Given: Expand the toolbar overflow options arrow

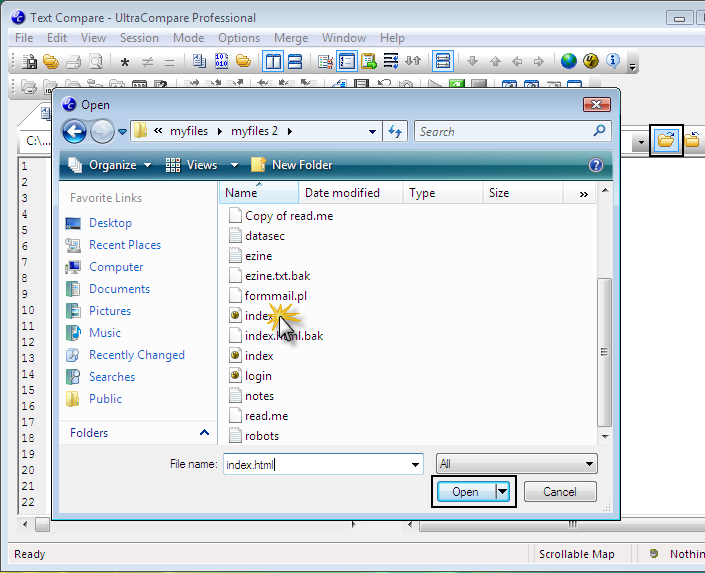Looking at the screenshot, I should (x=633, y=66).
